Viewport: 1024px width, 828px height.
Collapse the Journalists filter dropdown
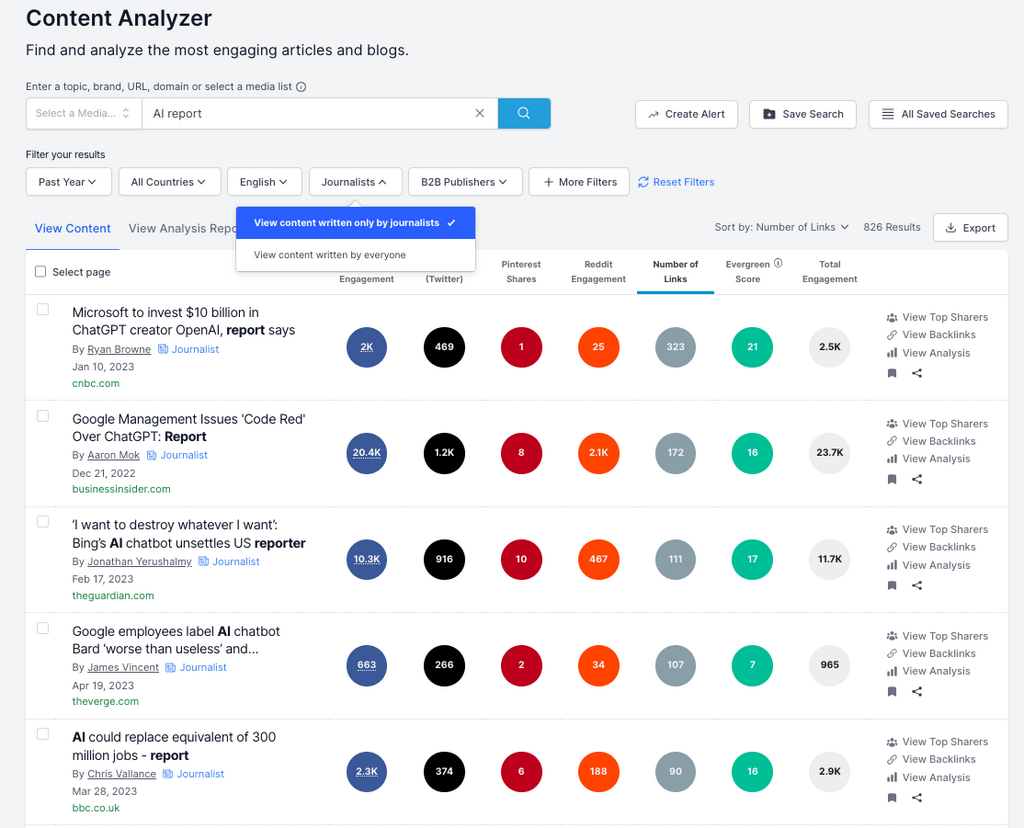[x=355, y=182]
